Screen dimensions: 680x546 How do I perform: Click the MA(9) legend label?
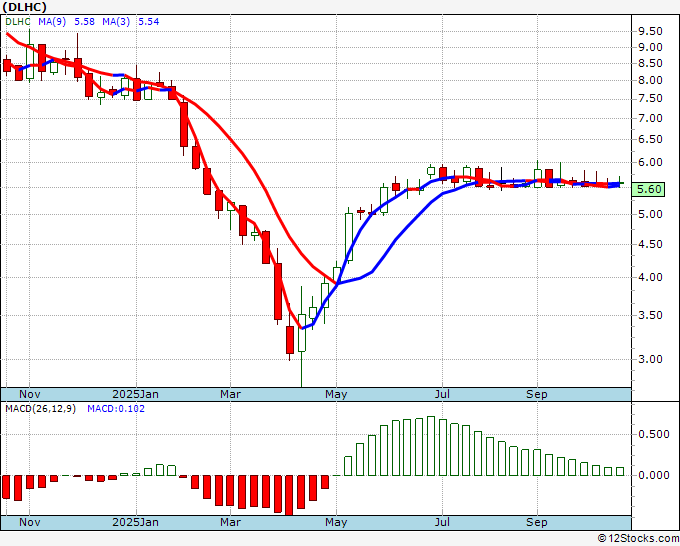(x=52, y=22)
